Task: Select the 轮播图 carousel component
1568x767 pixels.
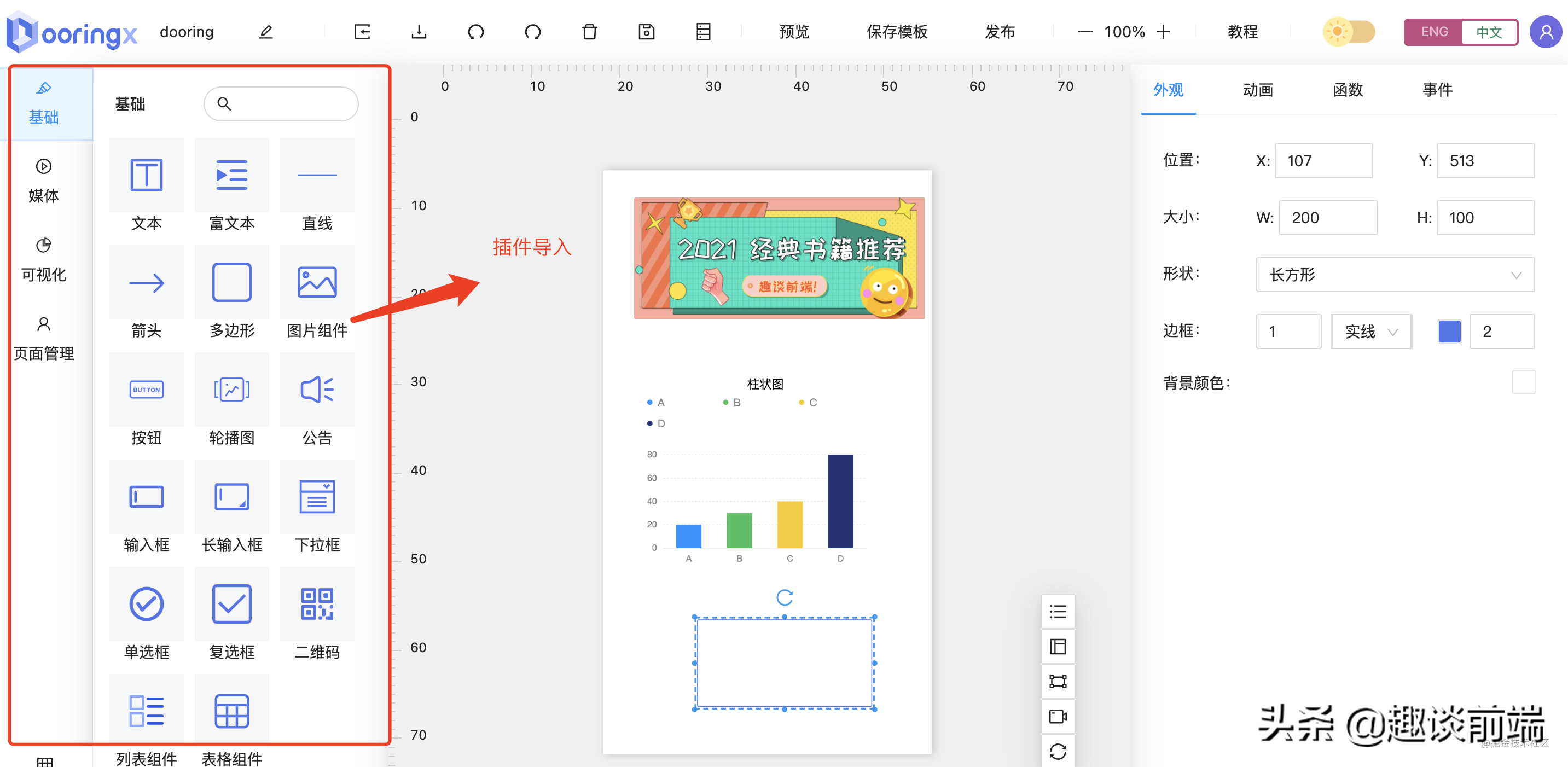Action: pos(231,390)
